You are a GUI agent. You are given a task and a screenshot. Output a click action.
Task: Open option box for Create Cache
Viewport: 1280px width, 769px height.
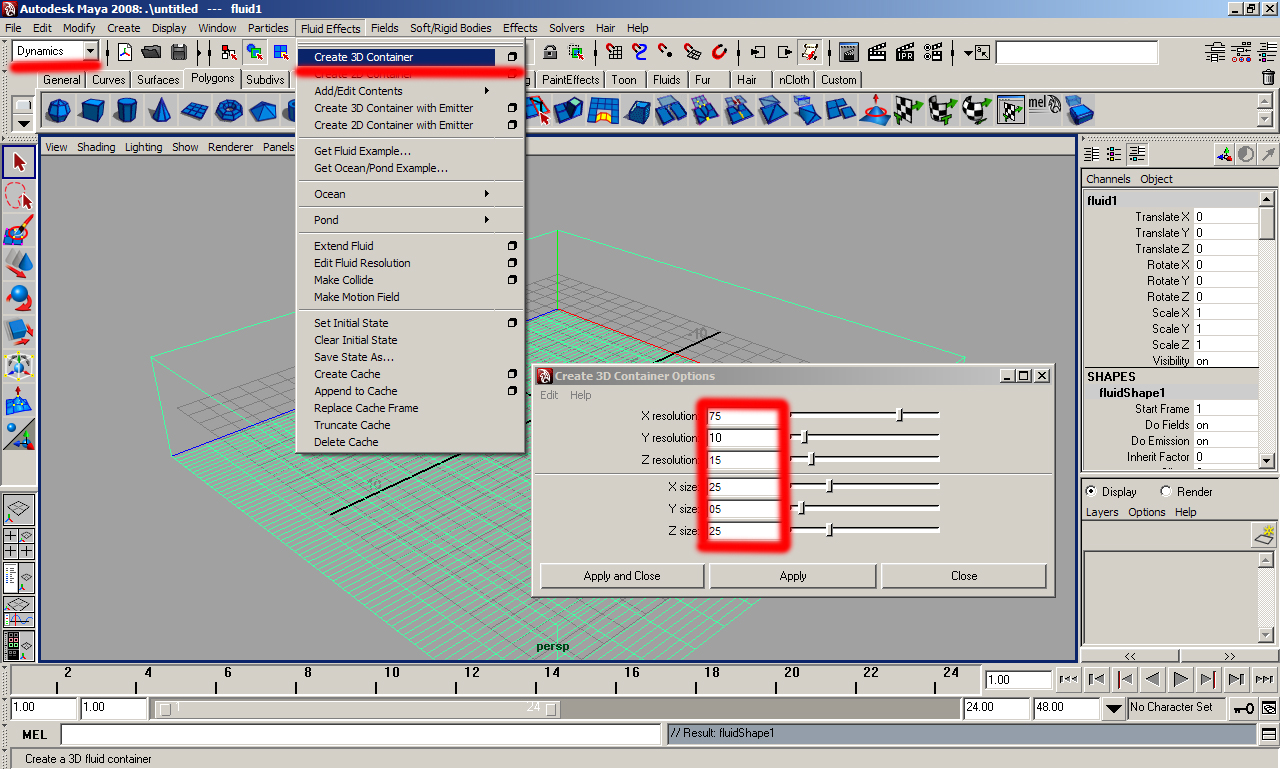click(x=512, y=374)
